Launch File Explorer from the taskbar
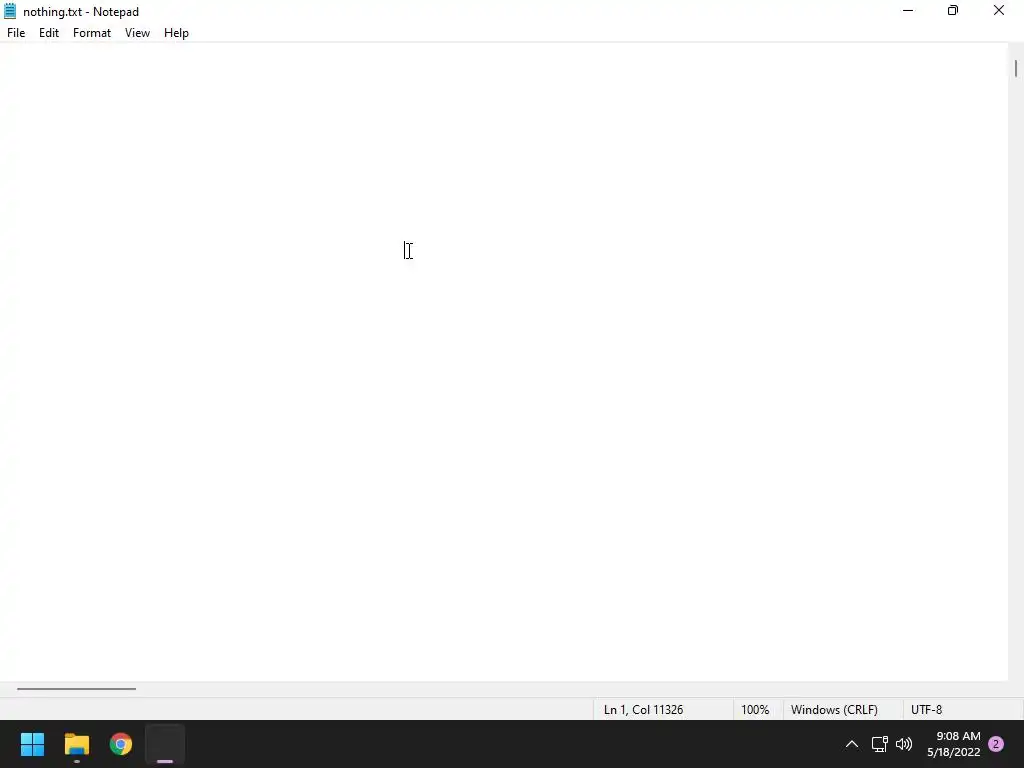Image resolution: width=1024 pixels, height=768 pixels. coord(77,744)
